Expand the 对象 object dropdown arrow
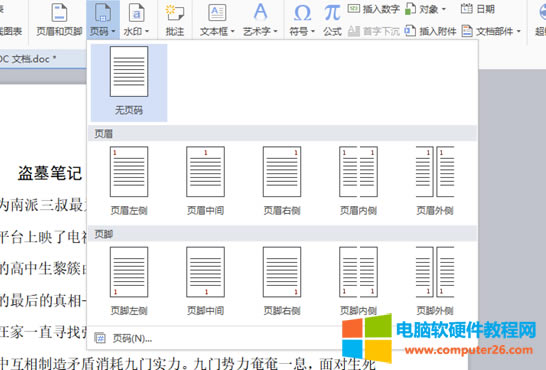 coord(444,9)
